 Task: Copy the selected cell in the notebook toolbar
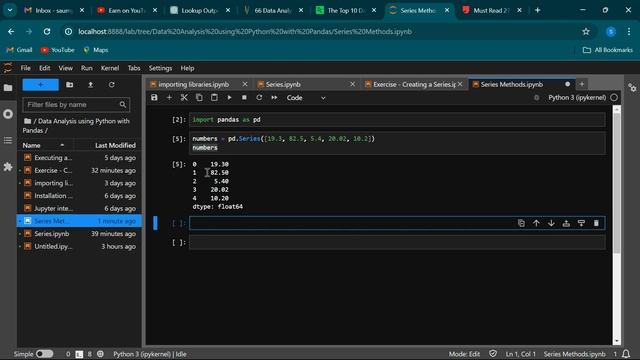[199, 98]
